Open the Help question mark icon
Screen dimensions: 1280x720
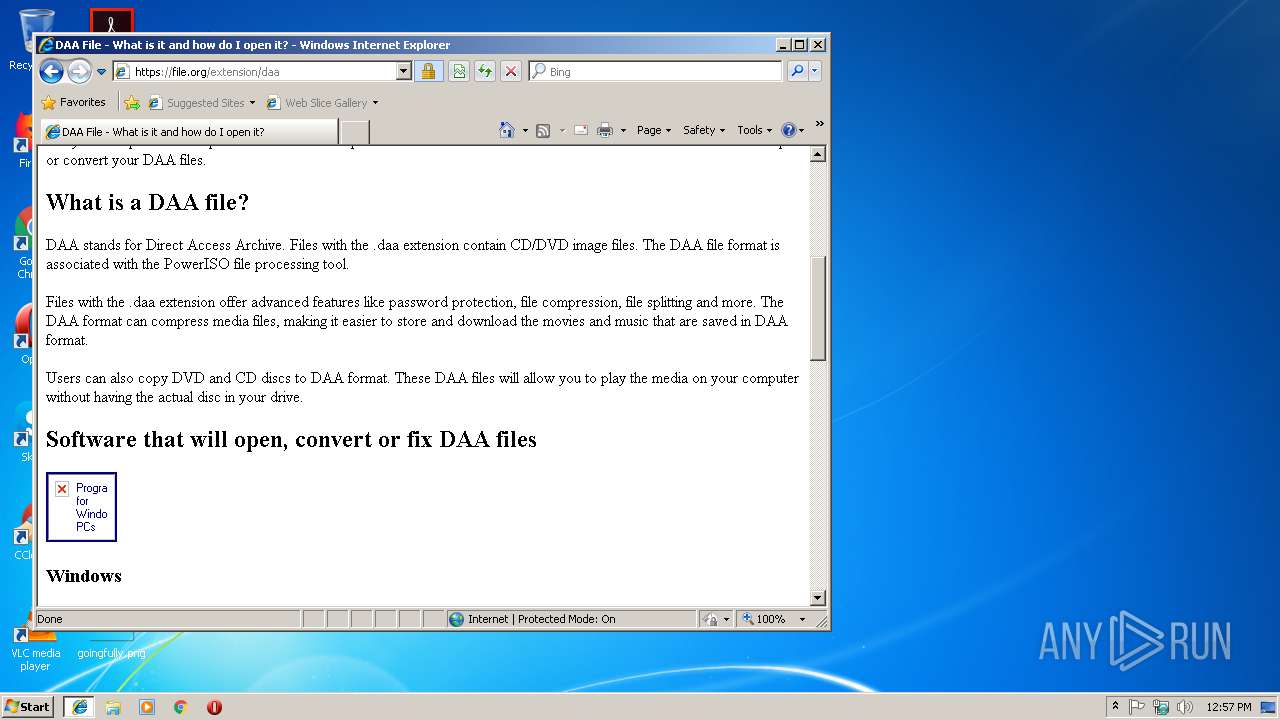789,130
